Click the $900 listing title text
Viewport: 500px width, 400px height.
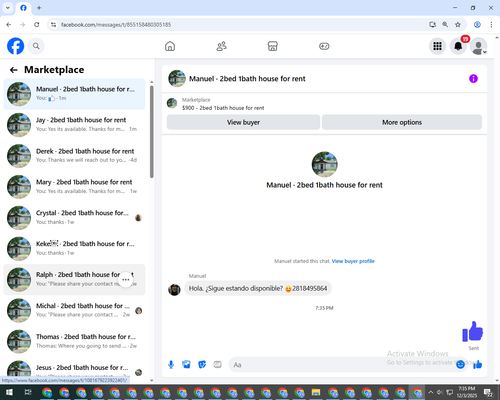coord(223,108)
